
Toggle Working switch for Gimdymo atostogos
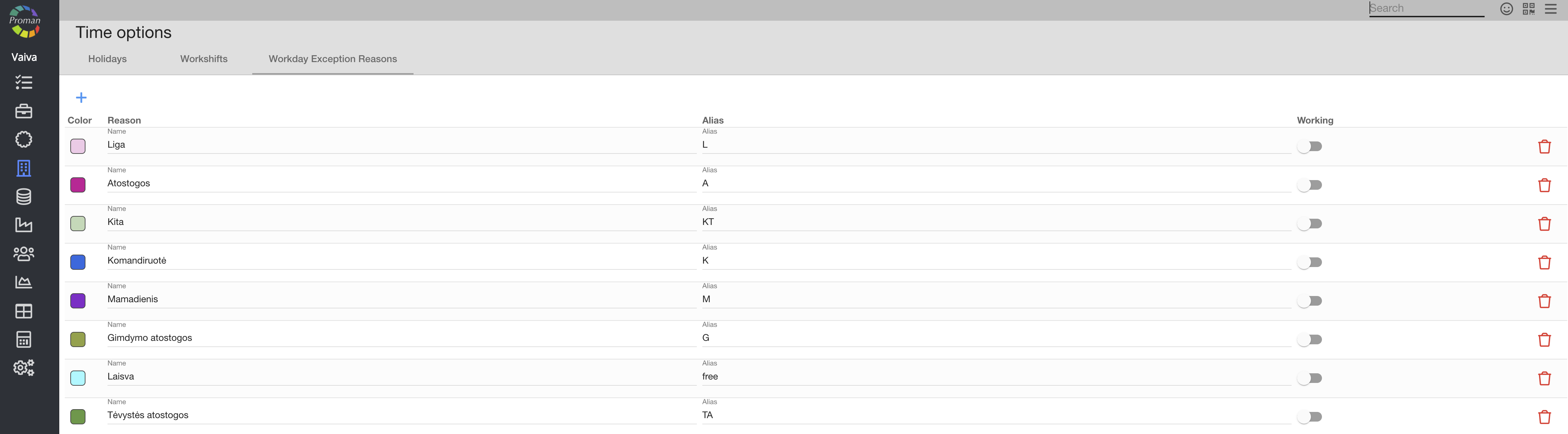(x=1309, y=339)
